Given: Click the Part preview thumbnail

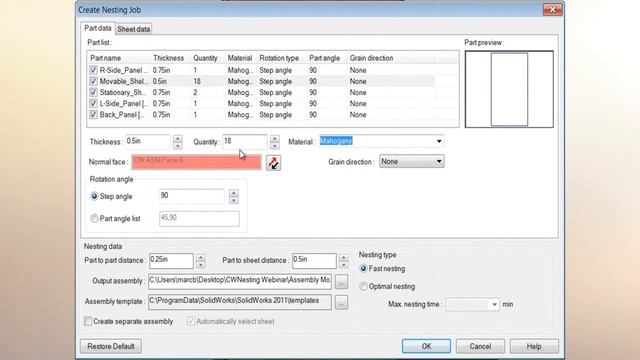Looking at the screenshot, I should 509,89.
